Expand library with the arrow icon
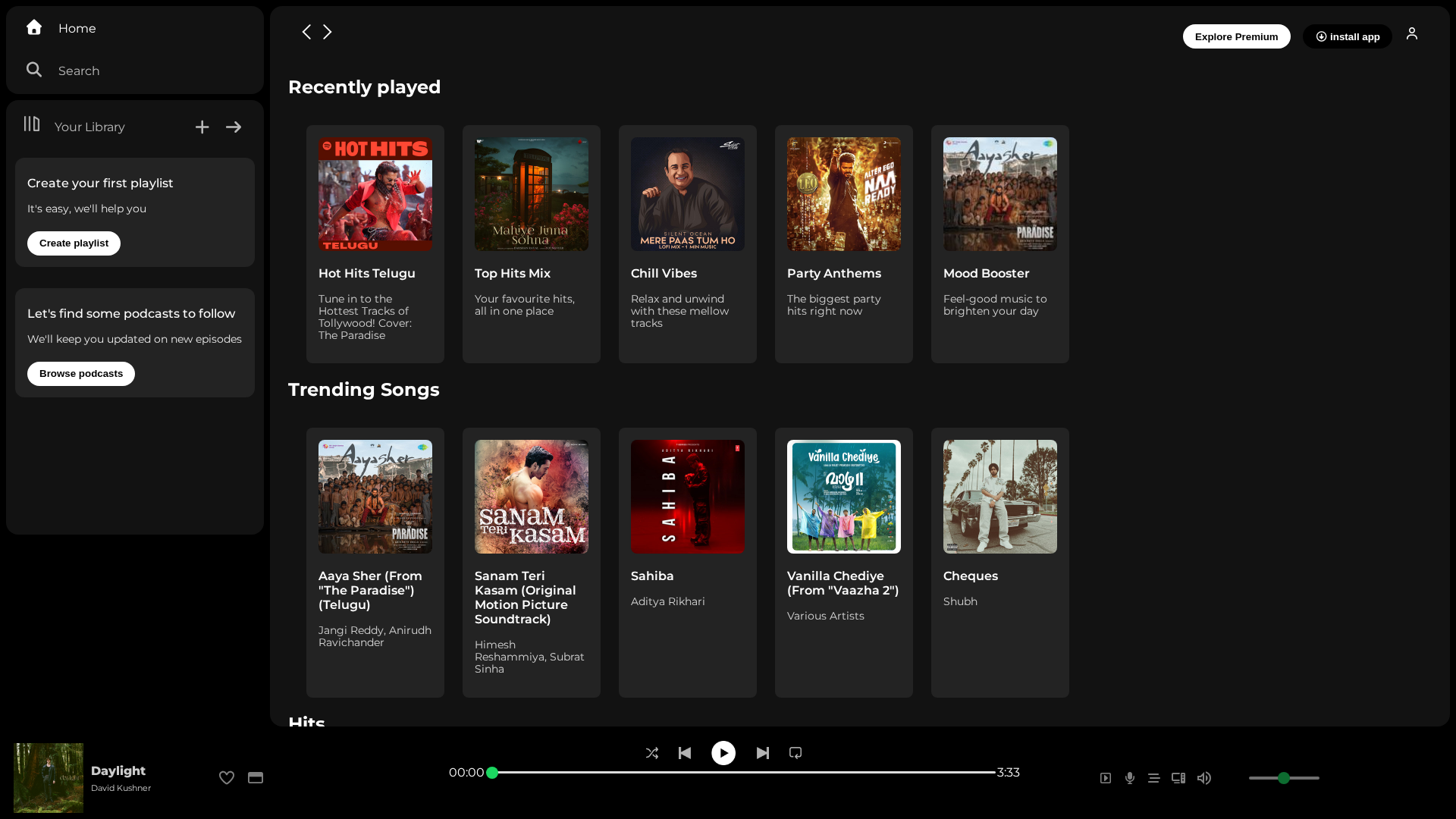Viewport: 1456px width, 819px height. [234, 127]
